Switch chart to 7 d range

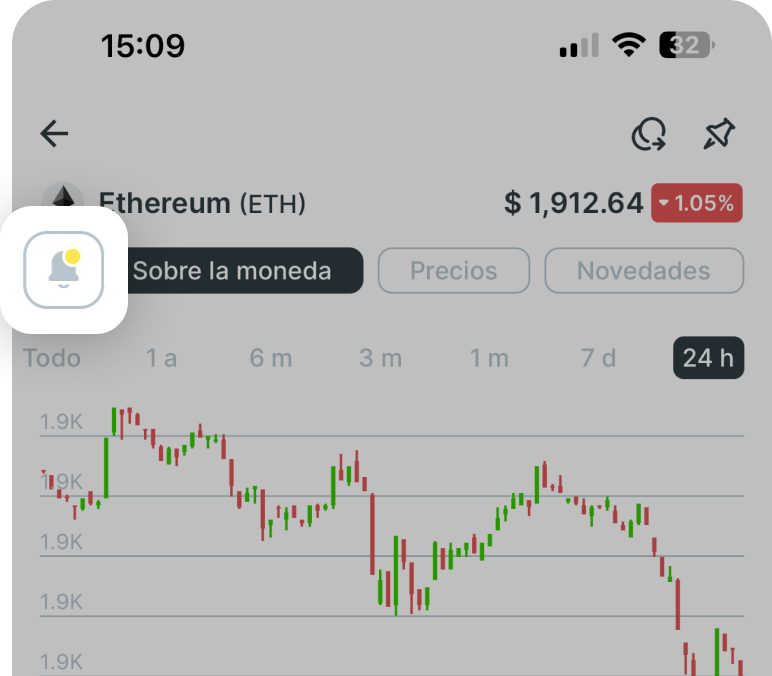coord(598,357)
